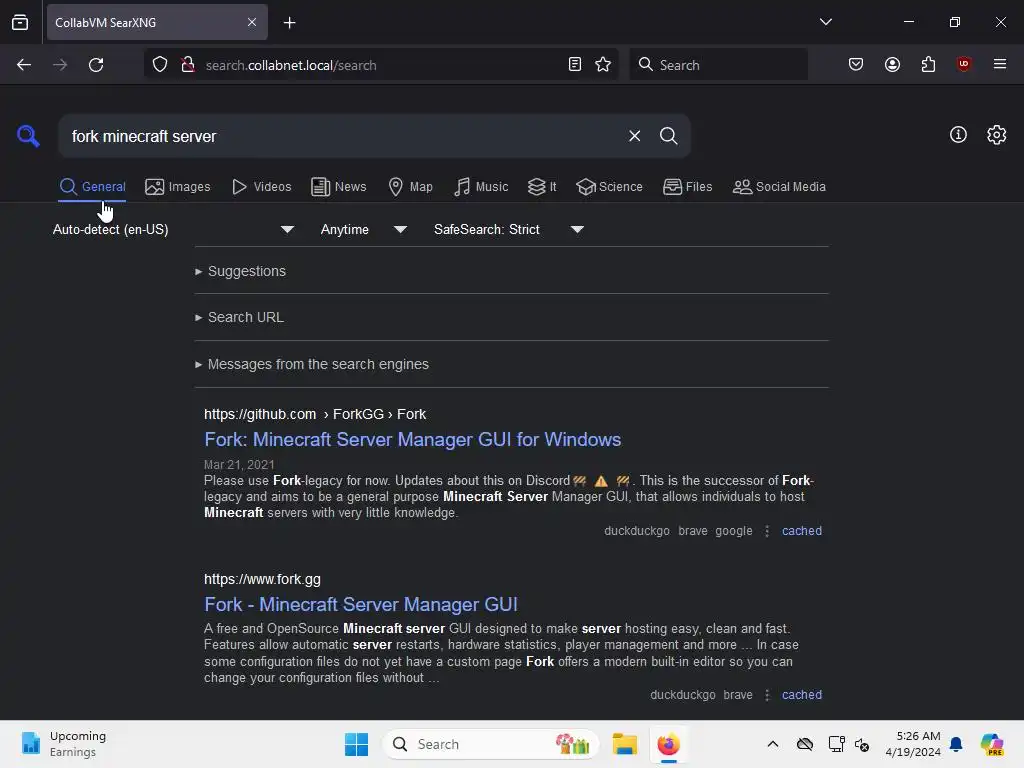Submit search with magnifier button in query box
Screen dimensions: 1024x768
(668, 136)
